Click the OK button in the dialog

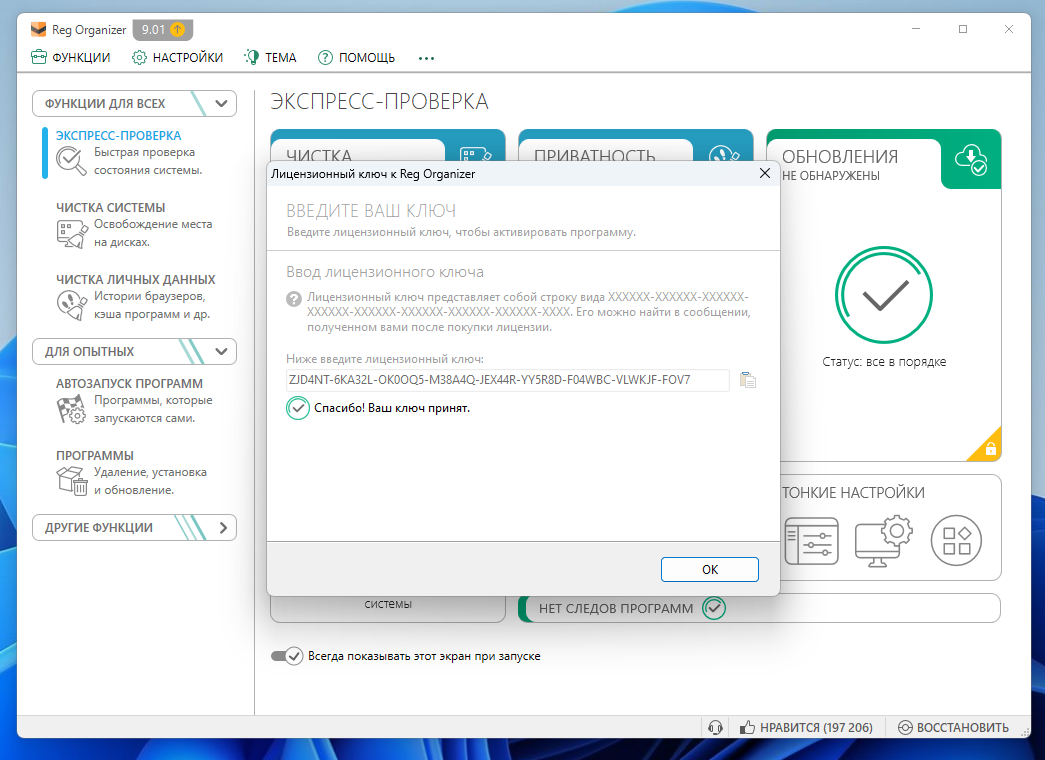pos(710,569)
